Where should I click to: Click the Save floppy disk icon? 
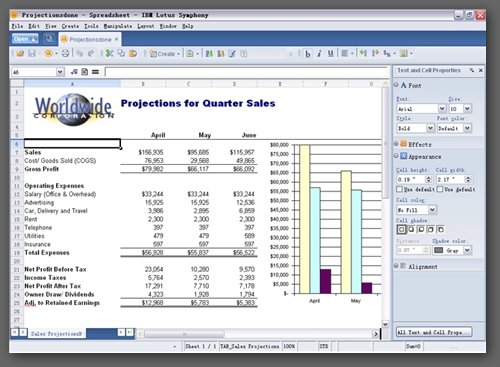(31, 53)
